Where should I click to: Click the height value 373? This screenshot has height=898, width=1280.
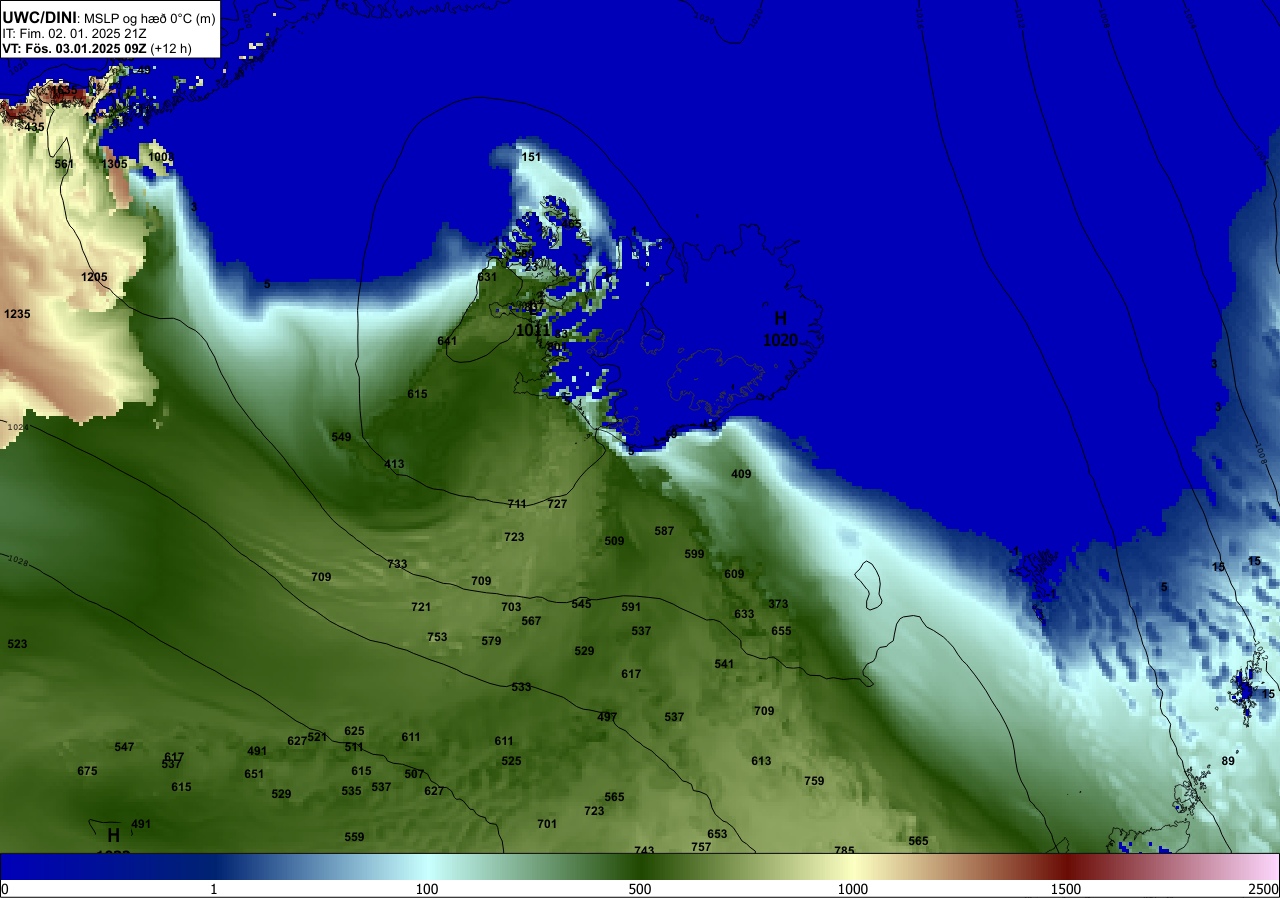point(779,604)
